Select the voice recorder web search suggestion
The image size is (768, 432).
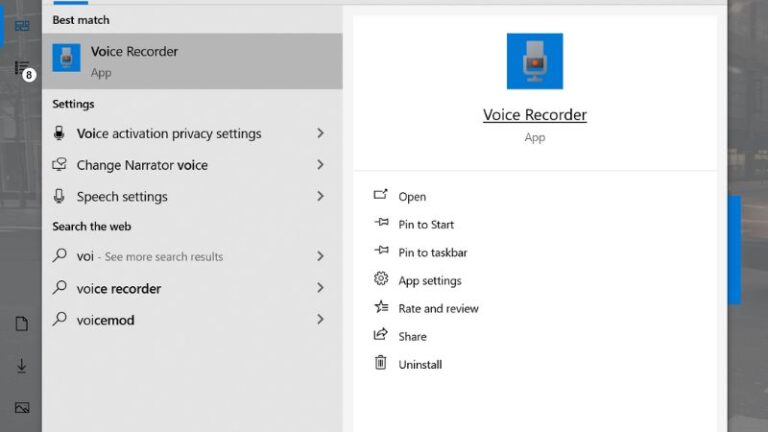(x=118, y=289)
